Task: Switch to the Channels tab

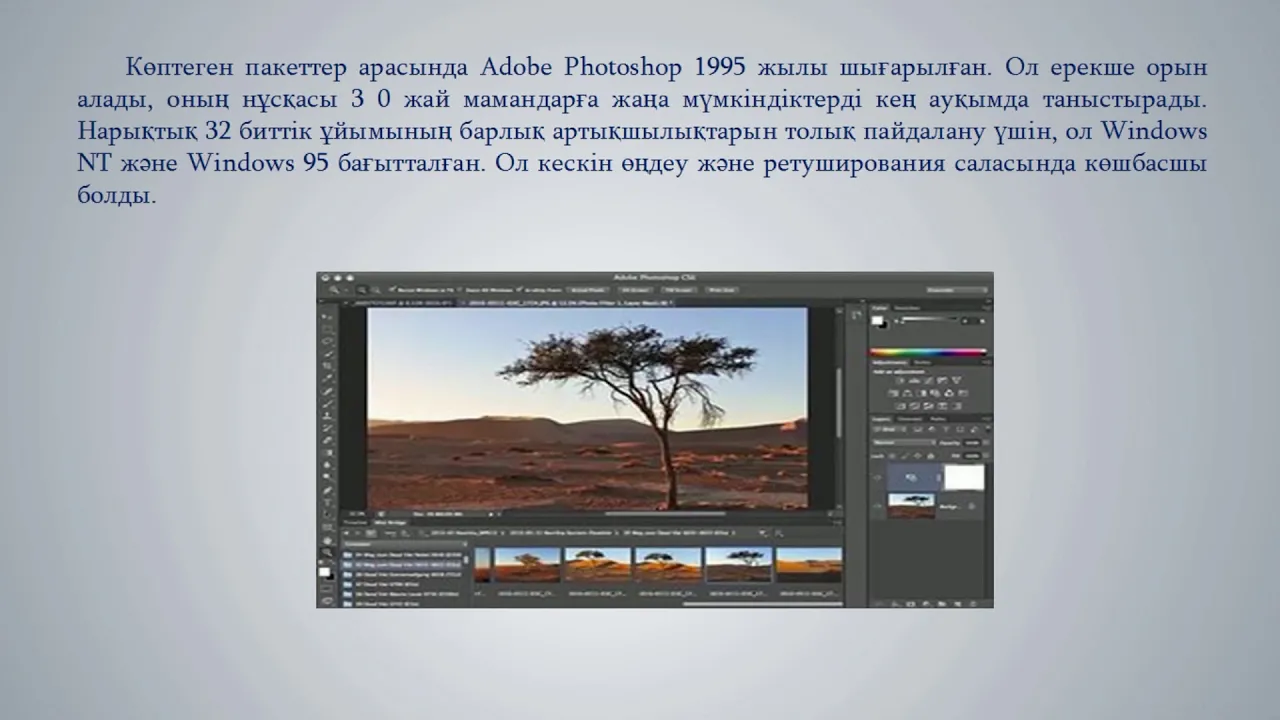Action: point(910,419)
